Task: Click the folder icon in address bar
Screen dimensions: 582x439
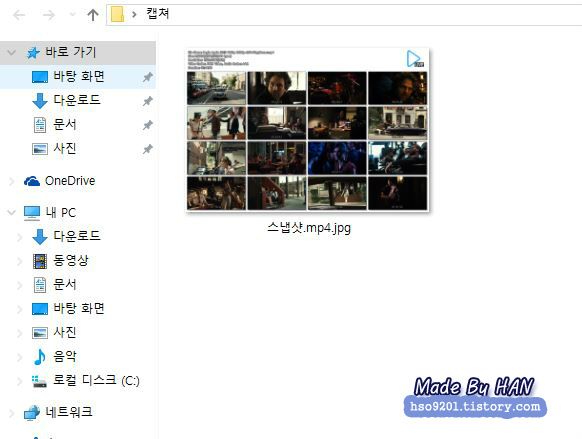Action: (x=118, y=15)
